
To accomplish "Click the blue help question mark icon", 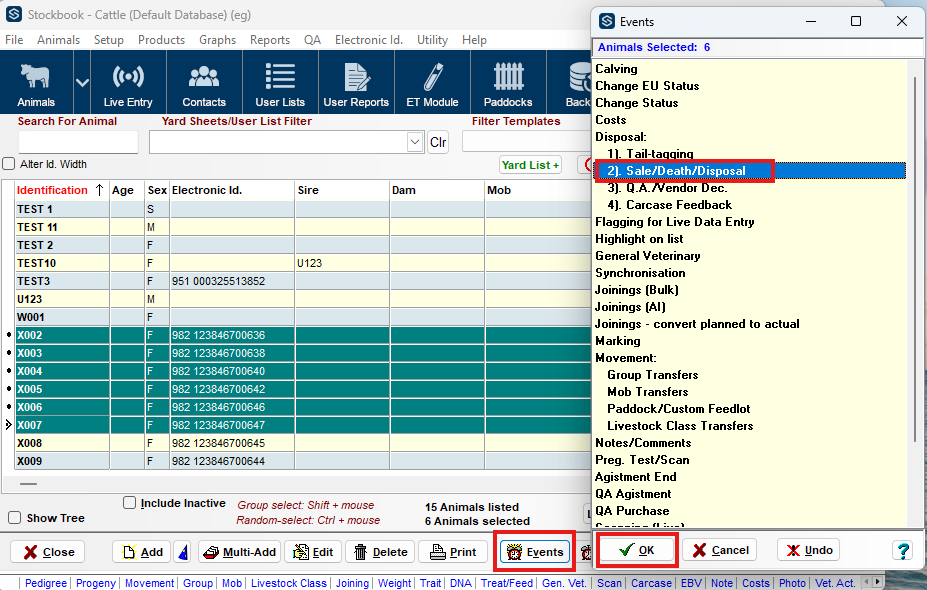I will [x=902, y=551].
